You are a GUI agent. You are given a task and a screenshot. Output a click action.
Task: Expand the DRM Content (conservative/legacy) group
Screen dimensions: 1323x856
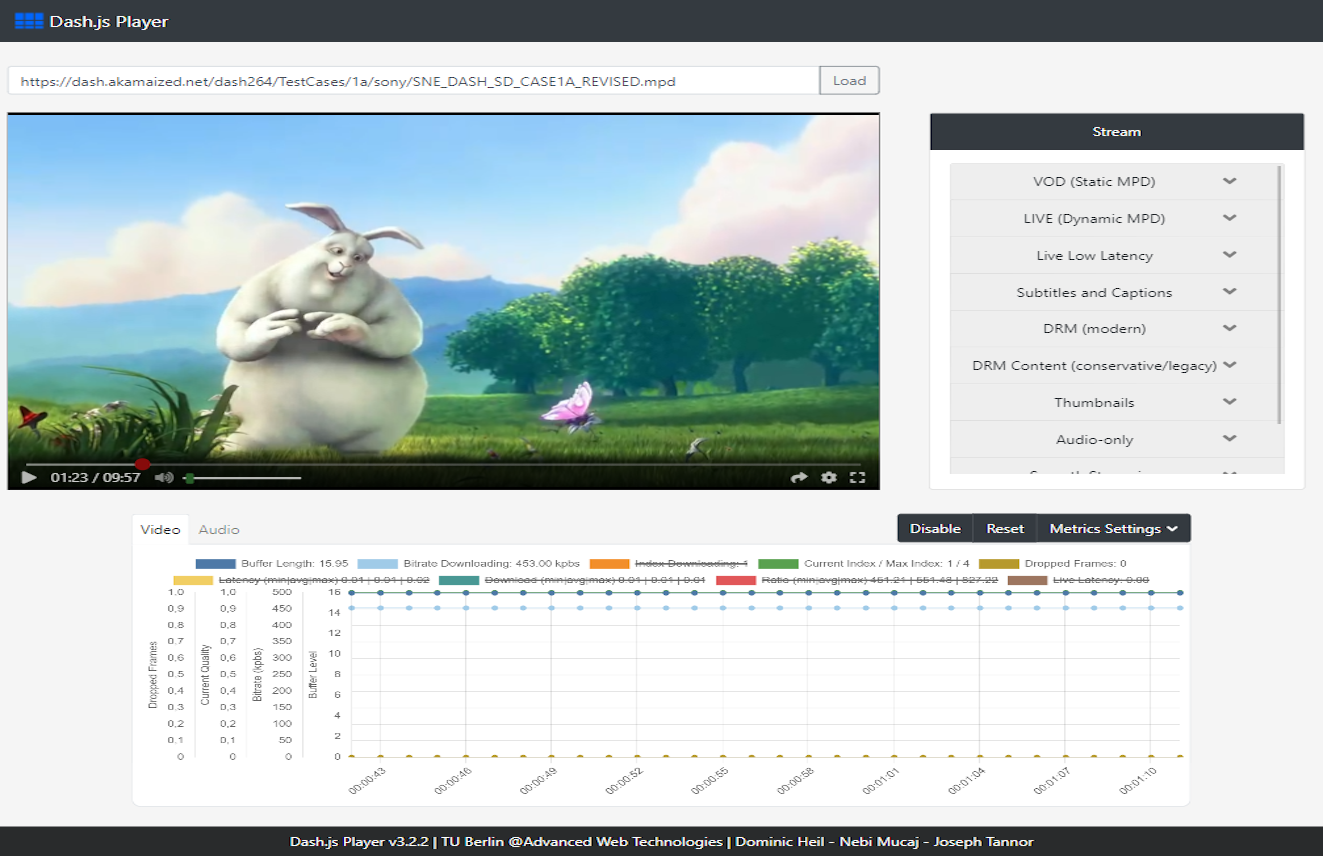coord(1115,366)
